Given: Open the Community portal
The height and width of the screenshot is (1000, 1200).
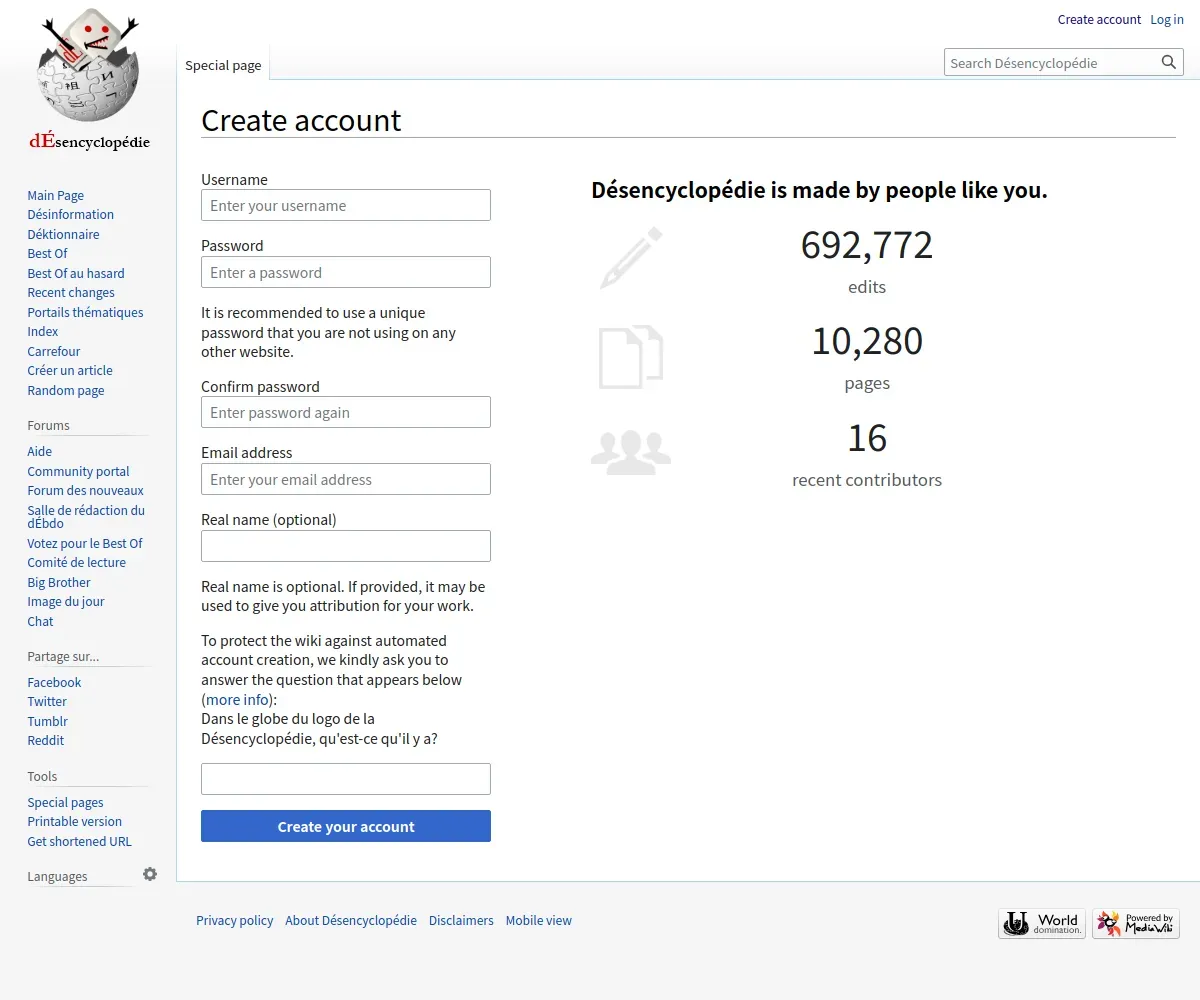Looking at the screenshot, I should coord(78,471).
